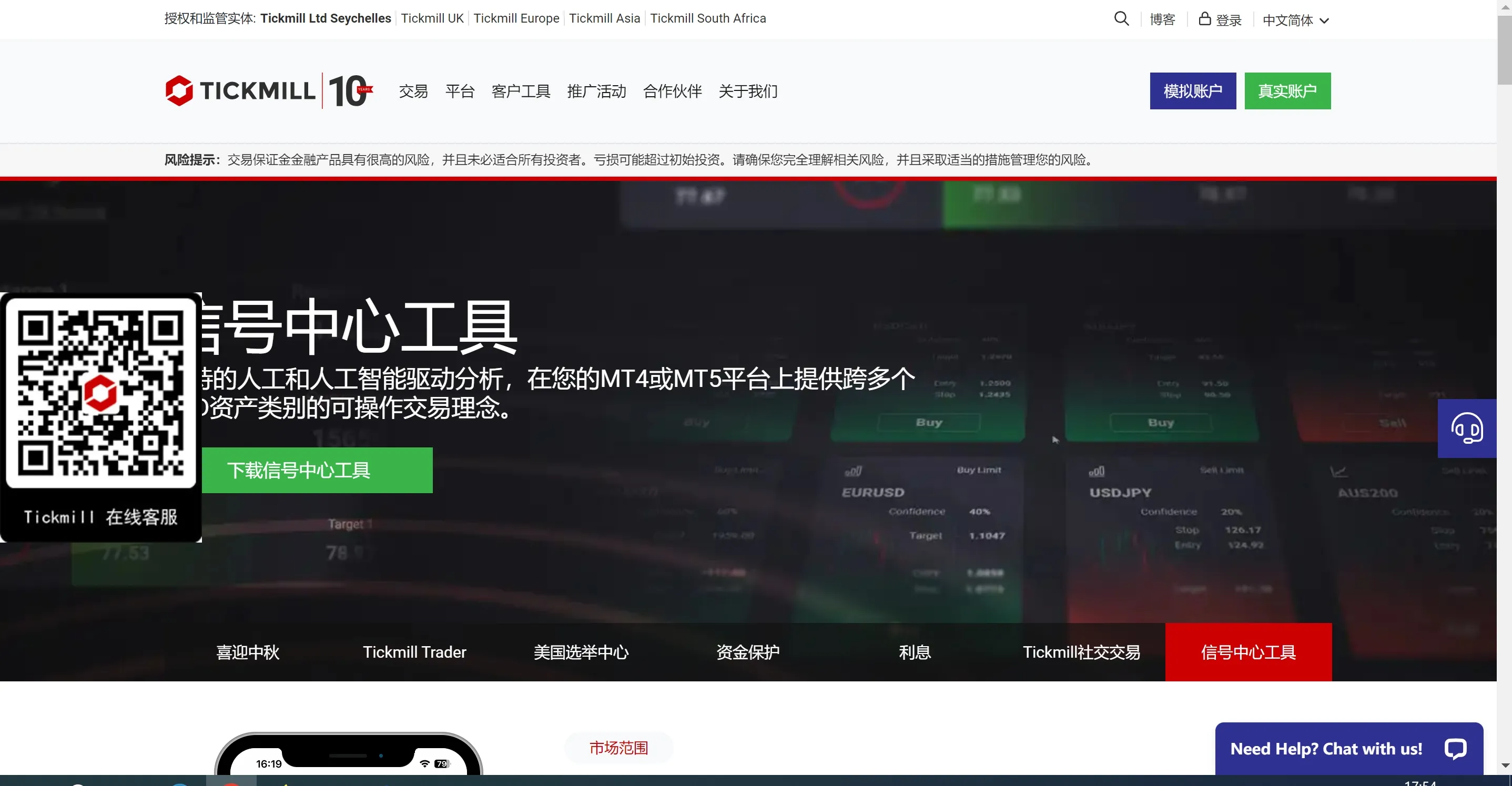Open the 交易 menu
Viewport: 1512px width, 786px height.
point(413,91)
